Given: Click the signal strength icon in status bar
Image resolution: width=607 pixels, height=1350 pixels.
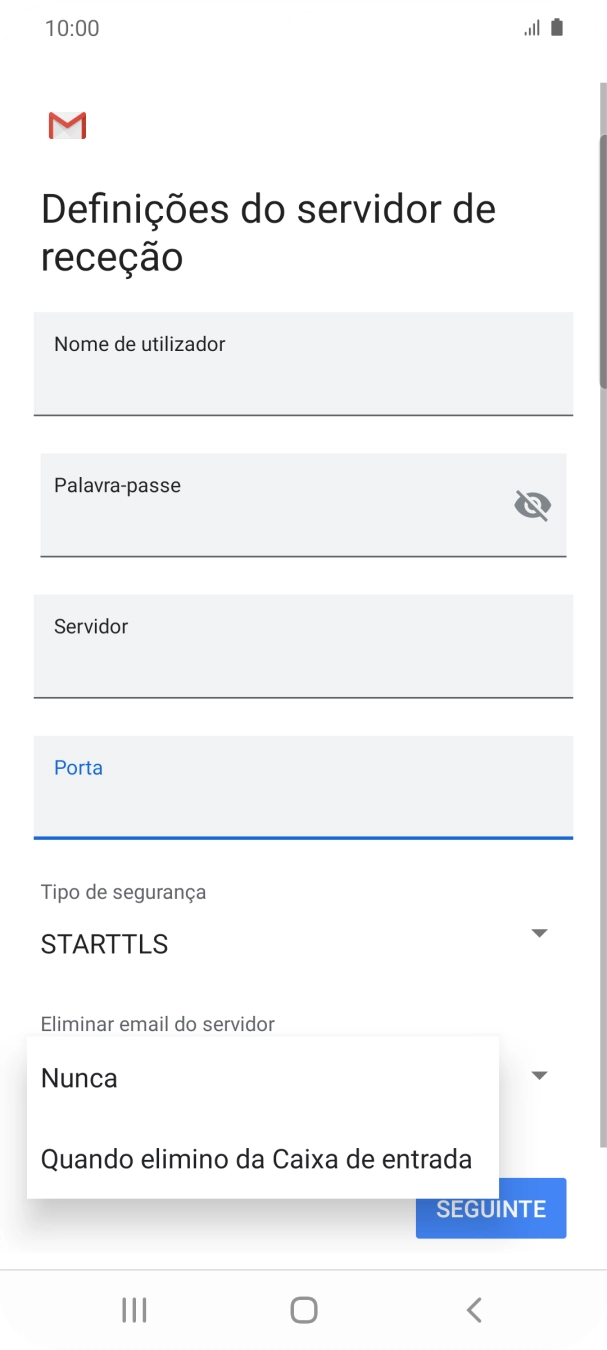Looking at the screenshot, I should tap(531, 27).
